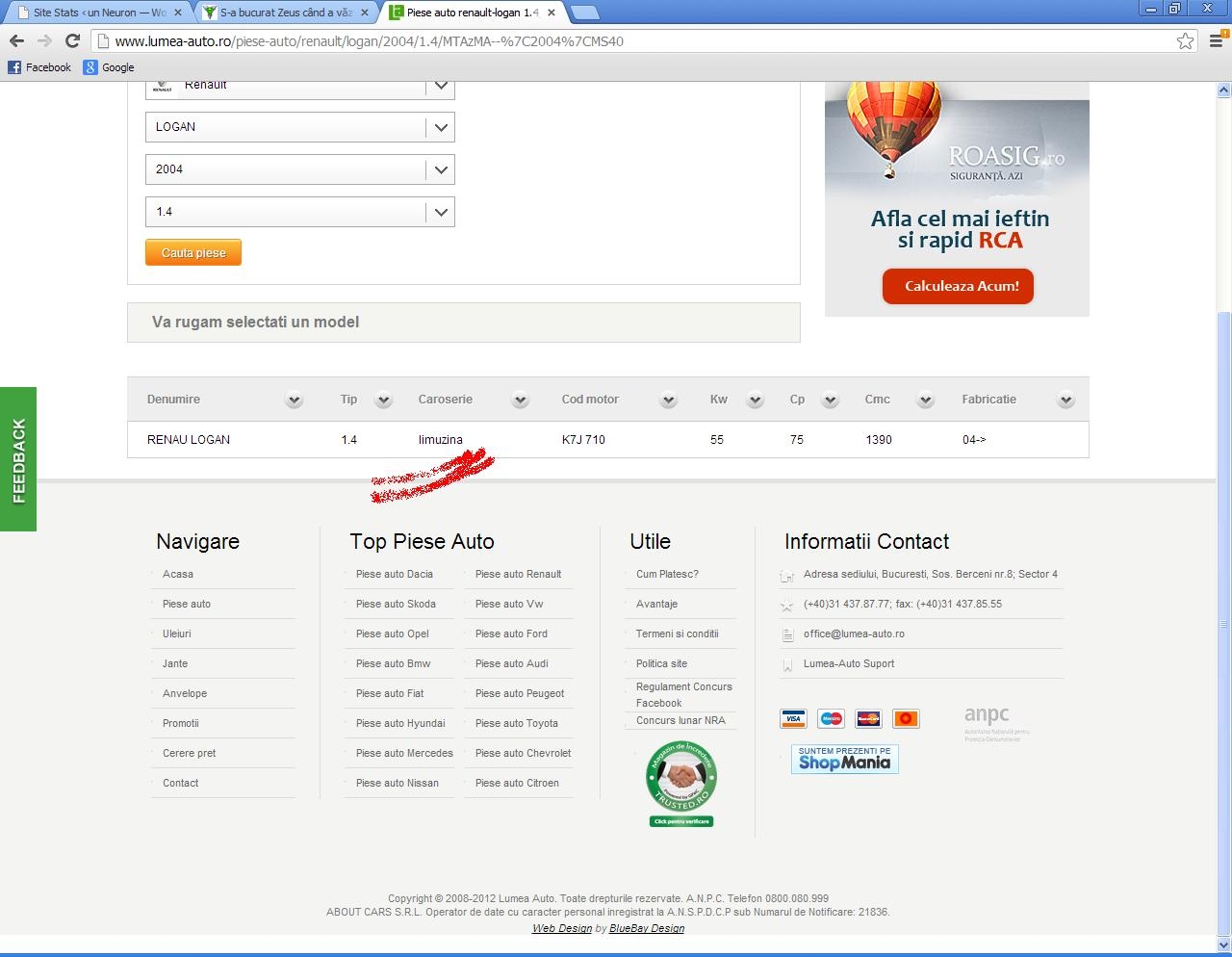Open the Promotii navigation link
This screenshot has height=957, width=1232.
[x=181, y=723]
